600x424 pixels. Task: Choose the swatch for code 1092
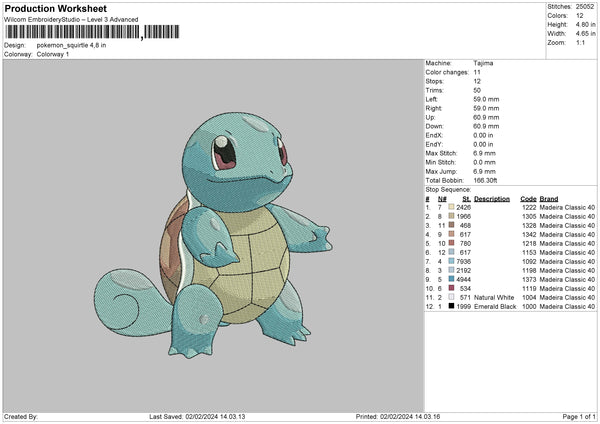coord(452,261)
